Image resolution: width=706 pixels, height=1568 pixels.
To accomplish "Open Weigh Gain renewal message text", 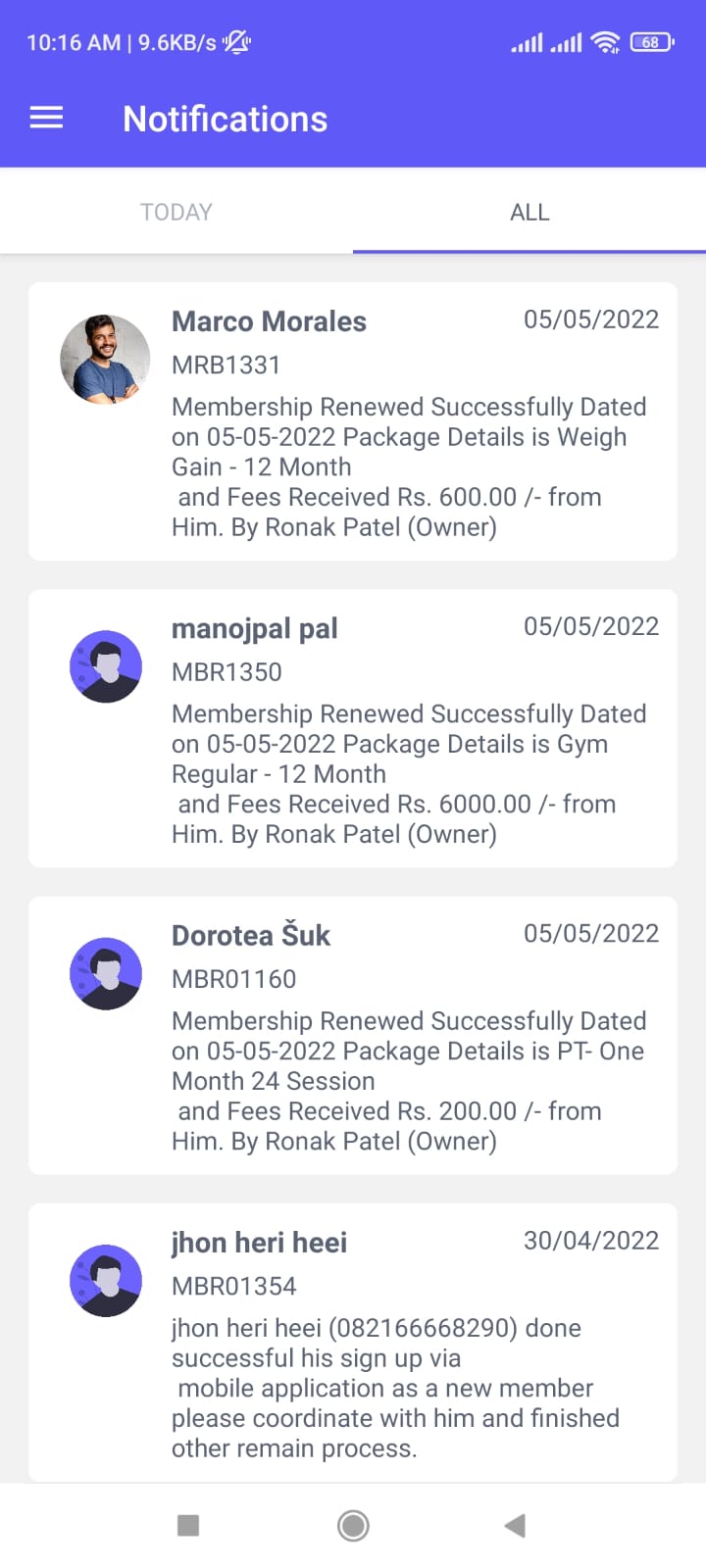I will (x=409, y=466).
